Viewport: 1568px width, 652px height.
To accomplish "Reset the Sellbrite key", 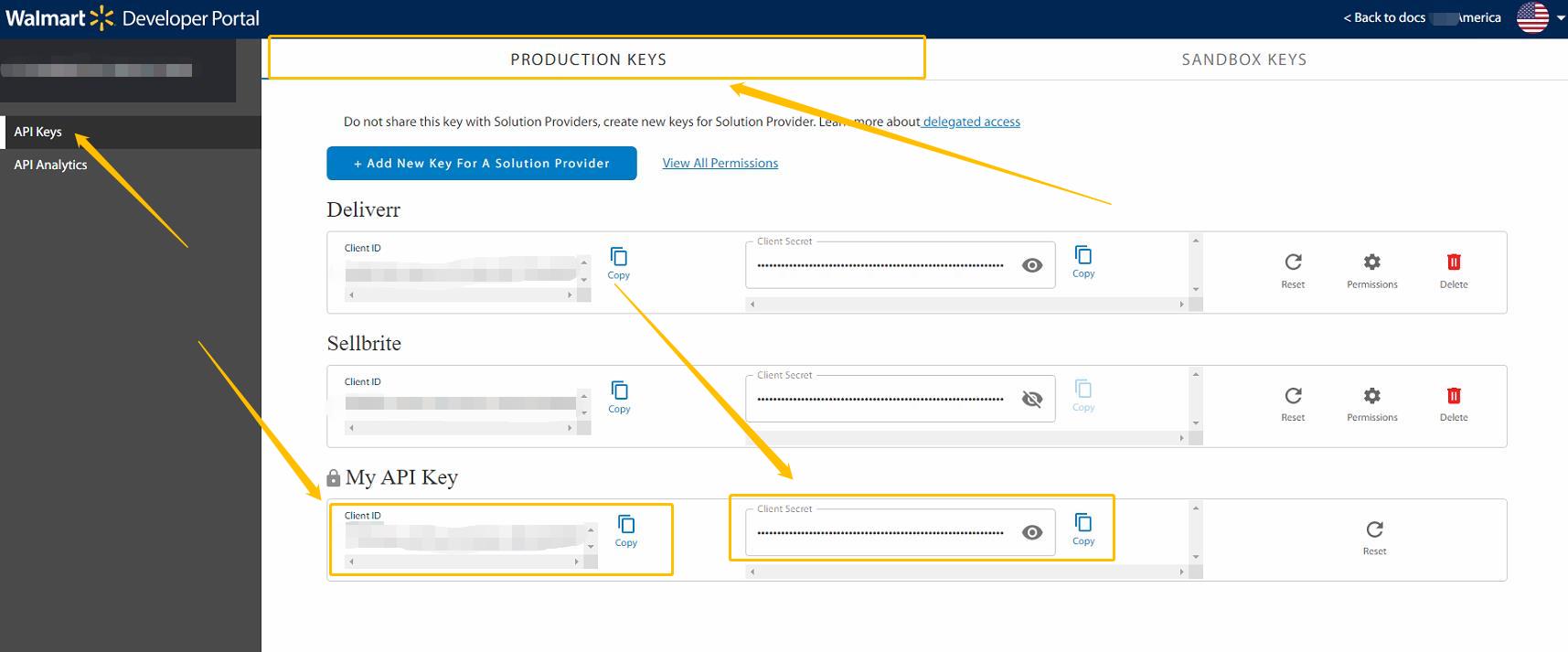I will point(1293,403).
